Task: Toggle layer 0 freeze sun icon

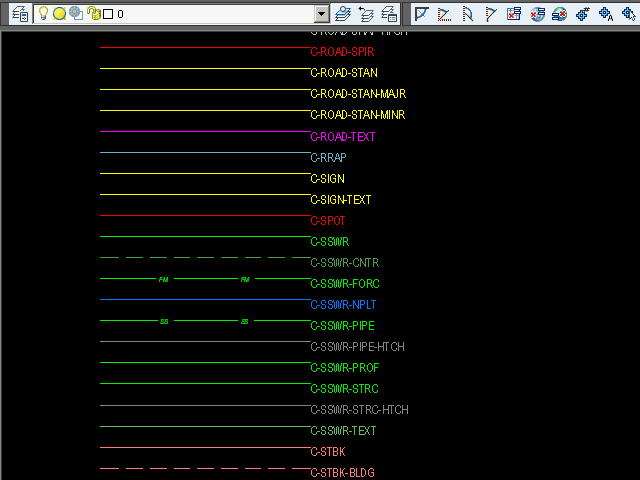Action: [x=59, y=14]
